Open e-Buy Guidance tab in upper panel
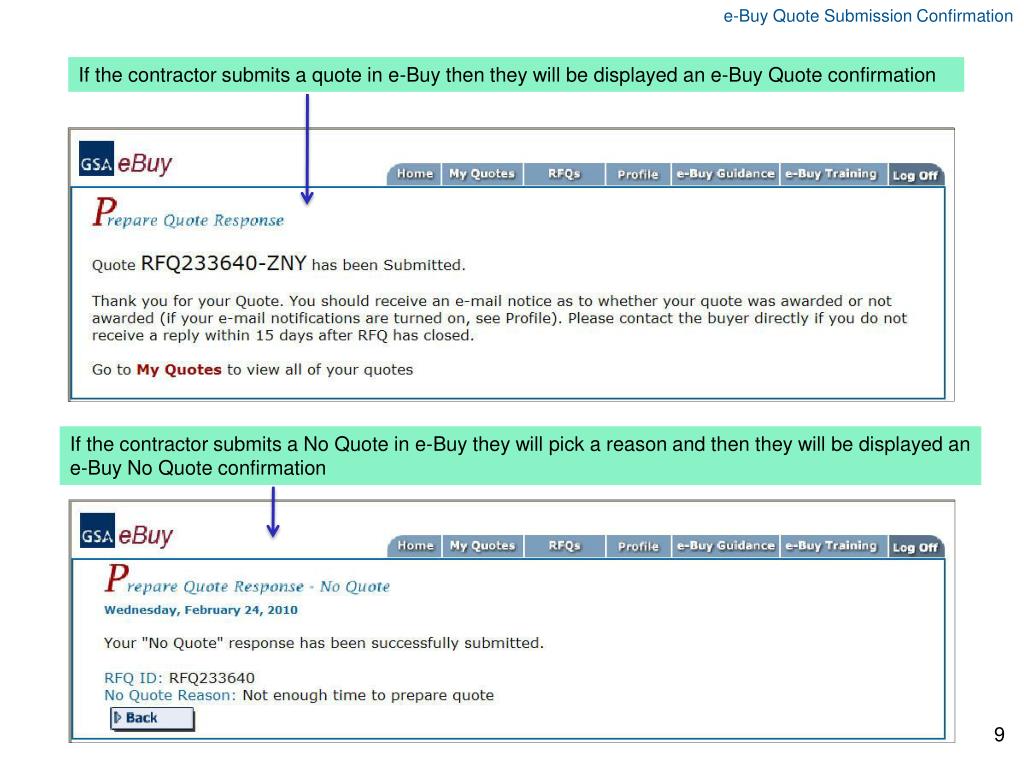1024x768 pixels. pos(726,174)
